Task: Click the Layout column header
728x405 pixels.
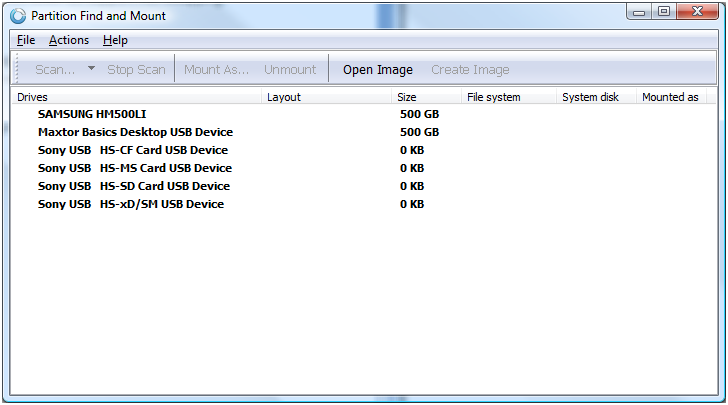Action: [327, 97]
